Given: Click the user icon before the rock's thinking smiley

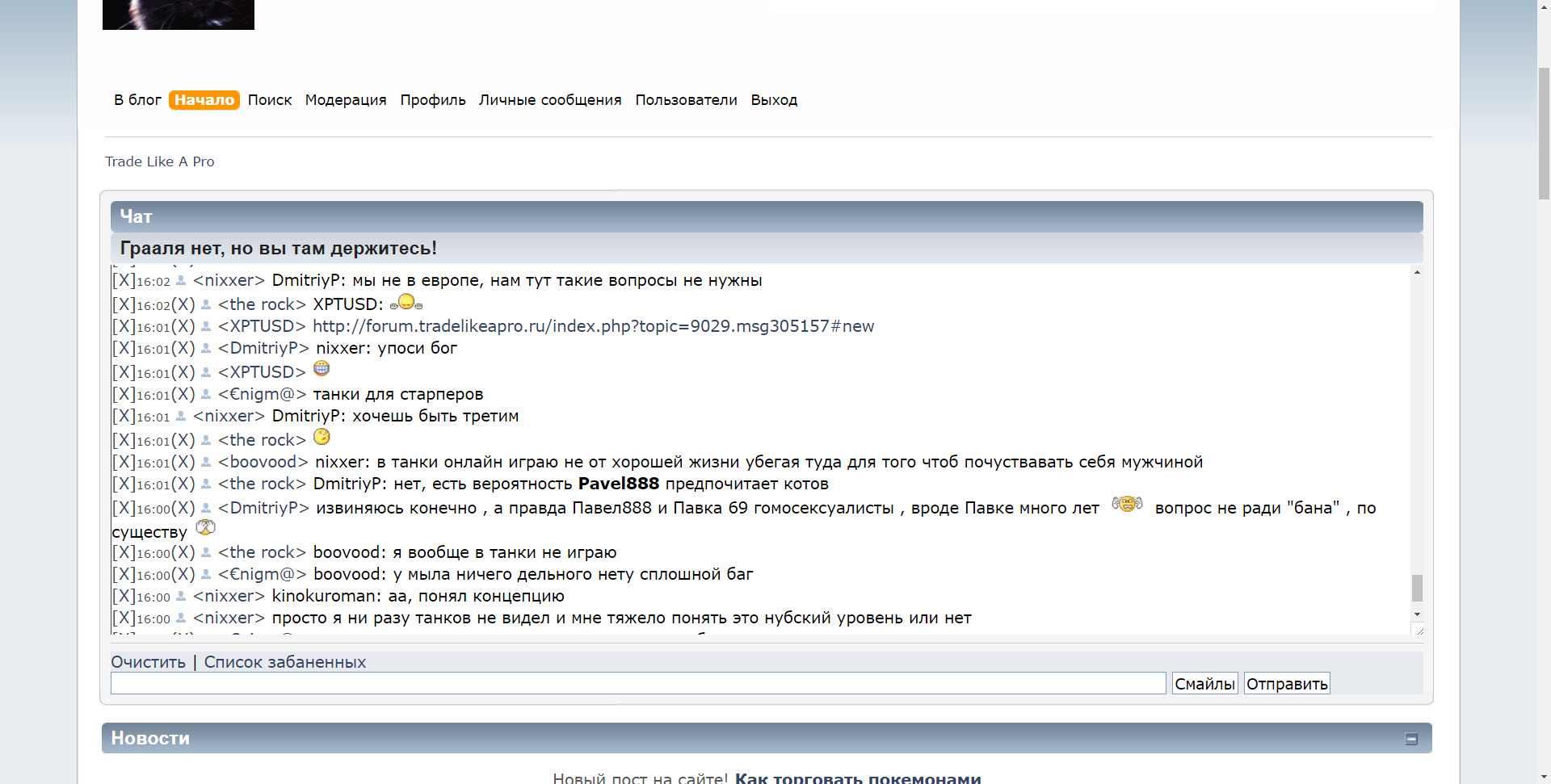Looking at the screenshot, I should pyautogui.click(x=206, y=440).
